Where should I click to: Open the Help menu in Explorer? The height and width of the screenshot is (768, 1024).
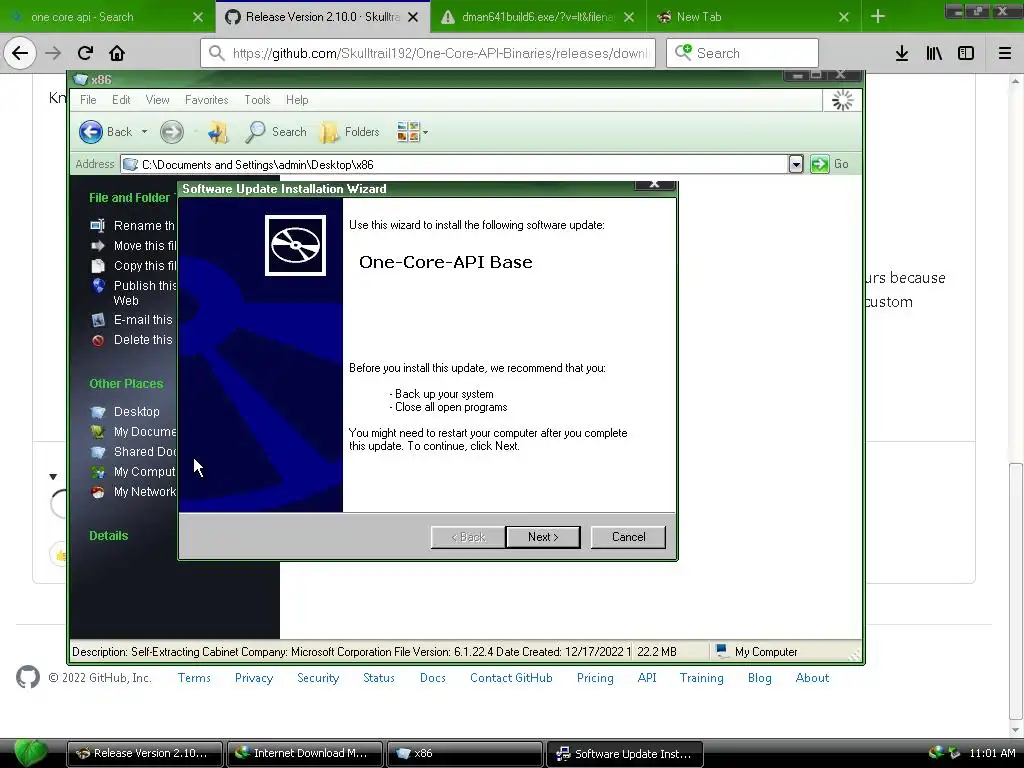click(x=297, y=100)
